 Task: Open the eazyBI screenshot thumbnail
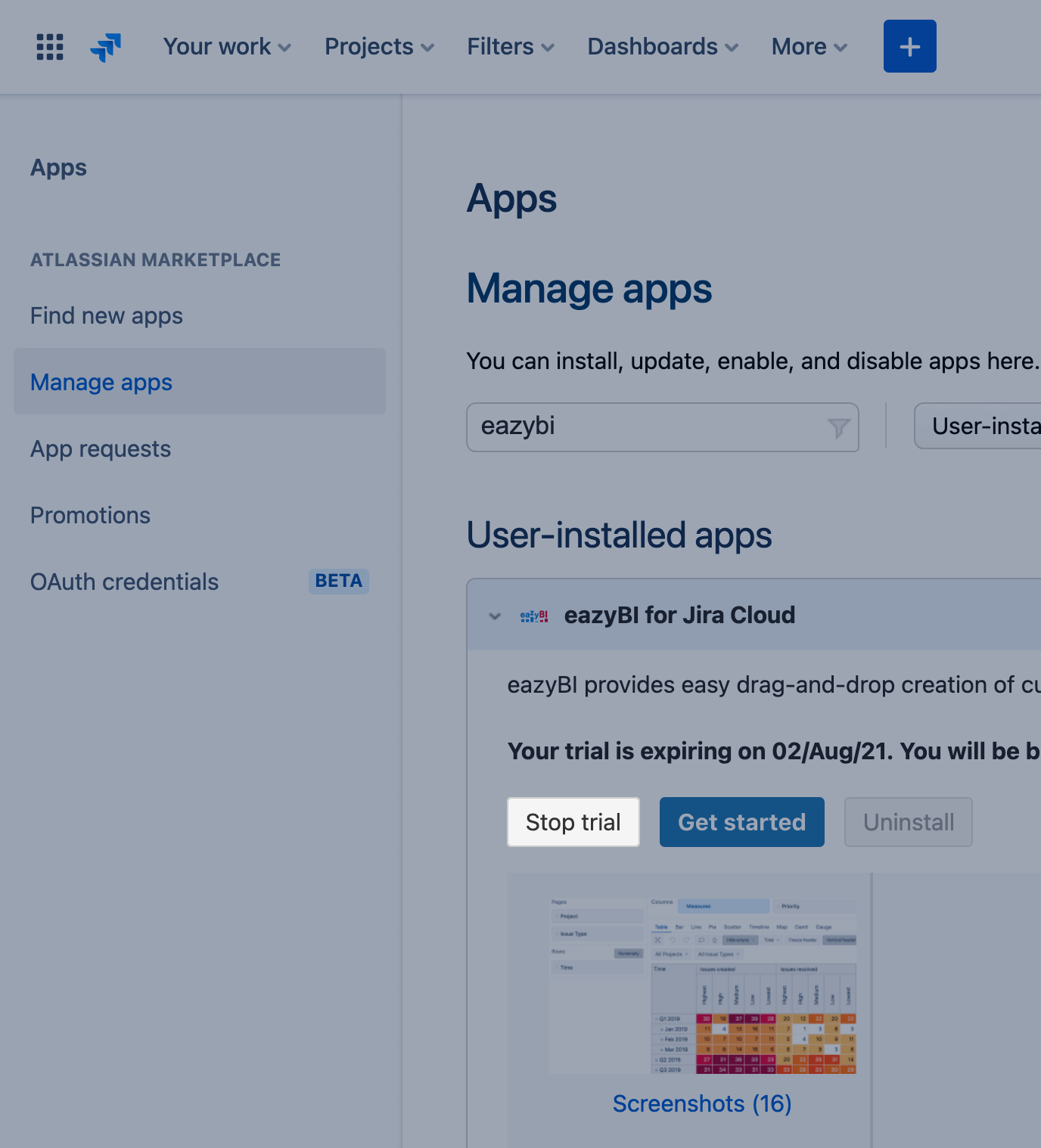point(704,985)
